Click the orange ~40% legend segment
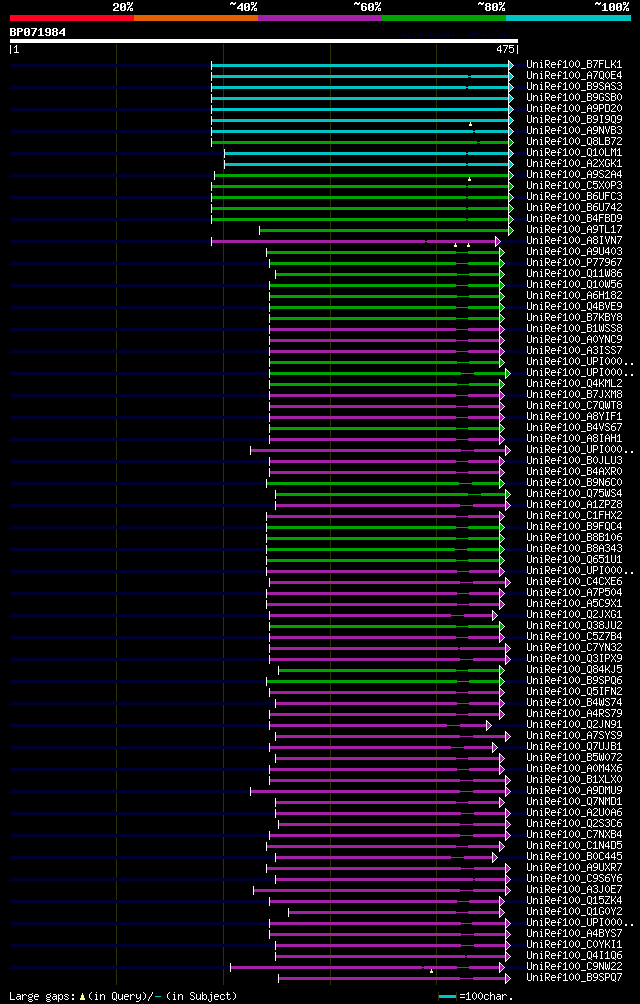640x1004 pixels. point(196,18)
